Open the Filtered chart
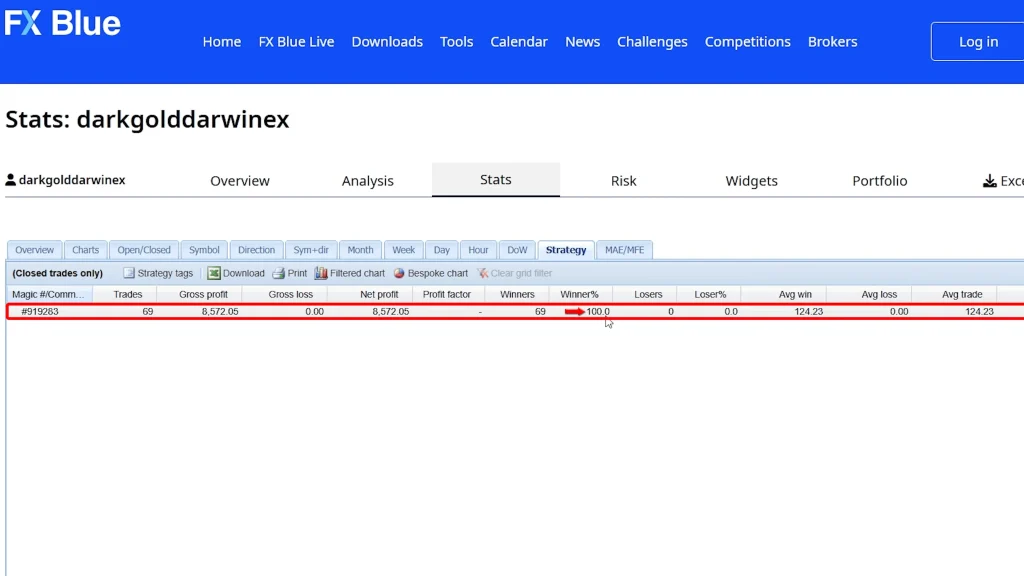The image size is (1024, 576). point(350,273)
